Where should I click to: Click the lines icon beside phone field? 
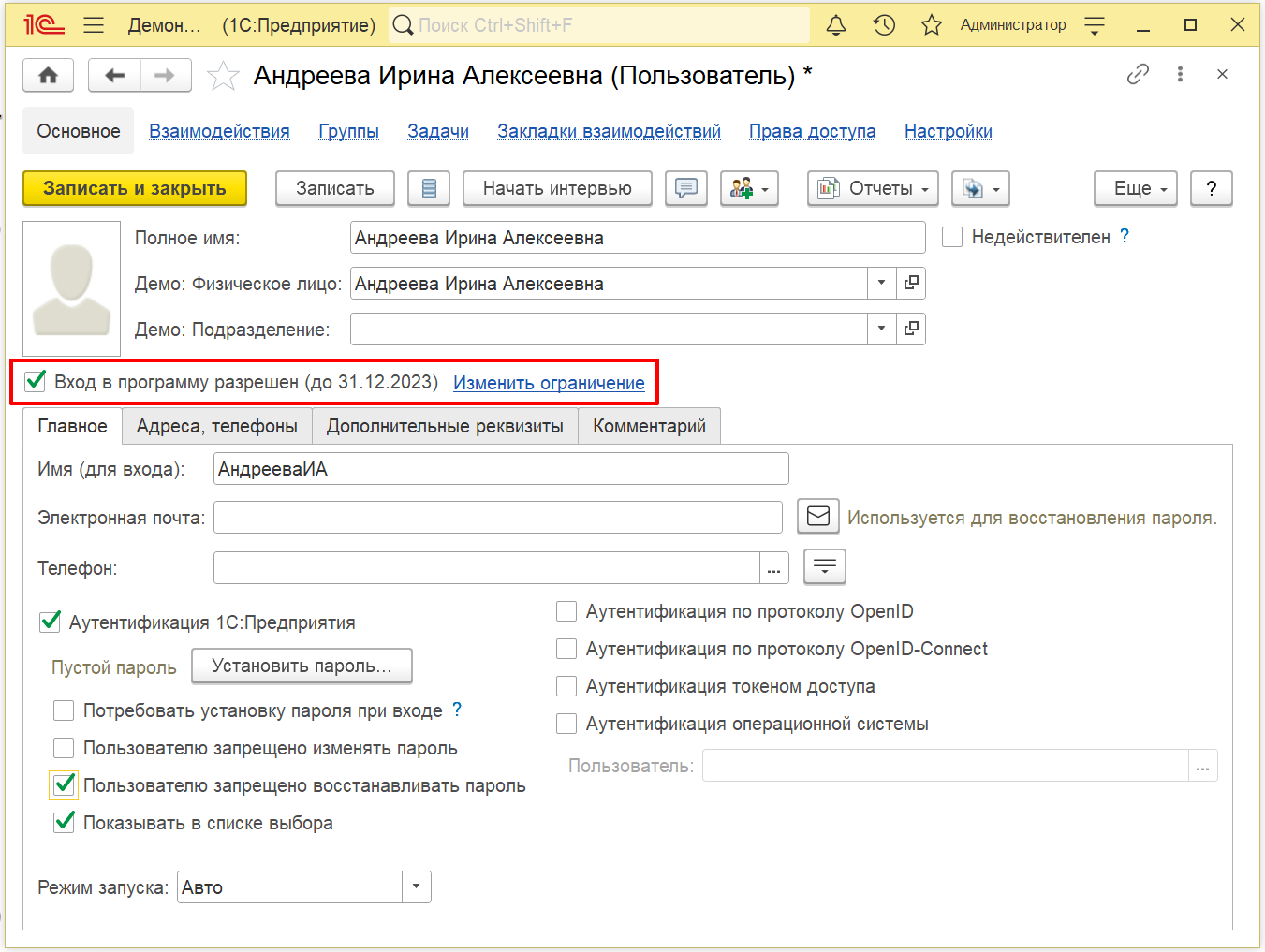(x=825, y=566)
